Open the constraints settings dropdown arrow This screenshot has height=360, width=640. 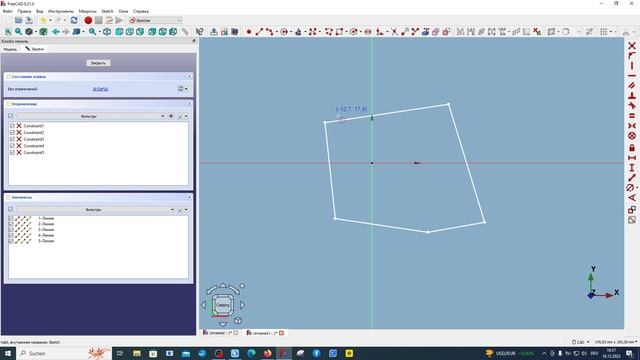click(187, 116)
